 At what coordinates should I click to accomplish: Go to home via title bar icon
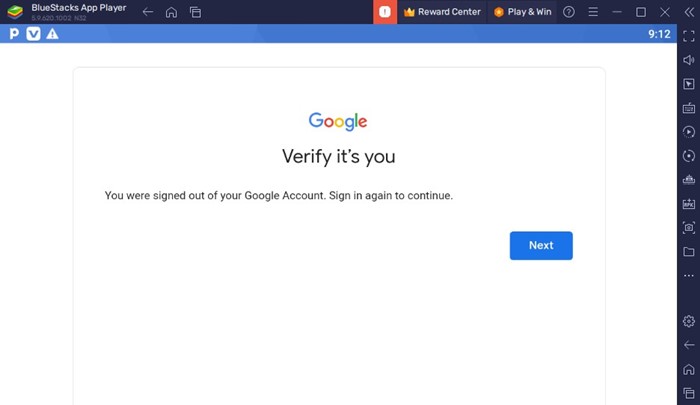[171, 12]
